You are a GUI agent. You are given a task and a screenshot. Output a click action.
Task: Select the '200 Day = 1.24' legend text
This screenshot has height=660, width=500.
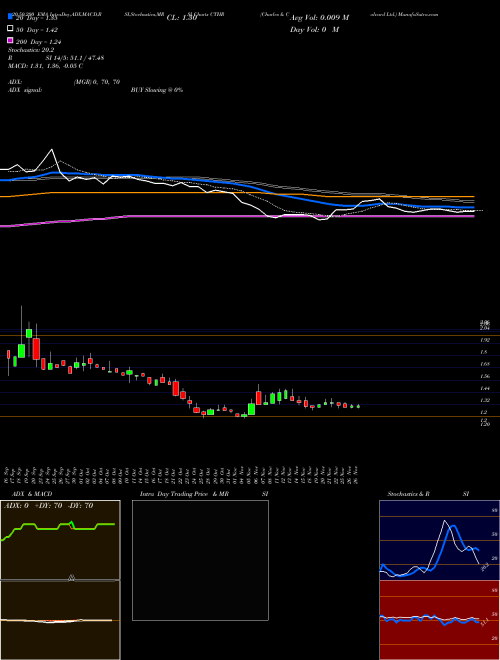click(39, 42)
